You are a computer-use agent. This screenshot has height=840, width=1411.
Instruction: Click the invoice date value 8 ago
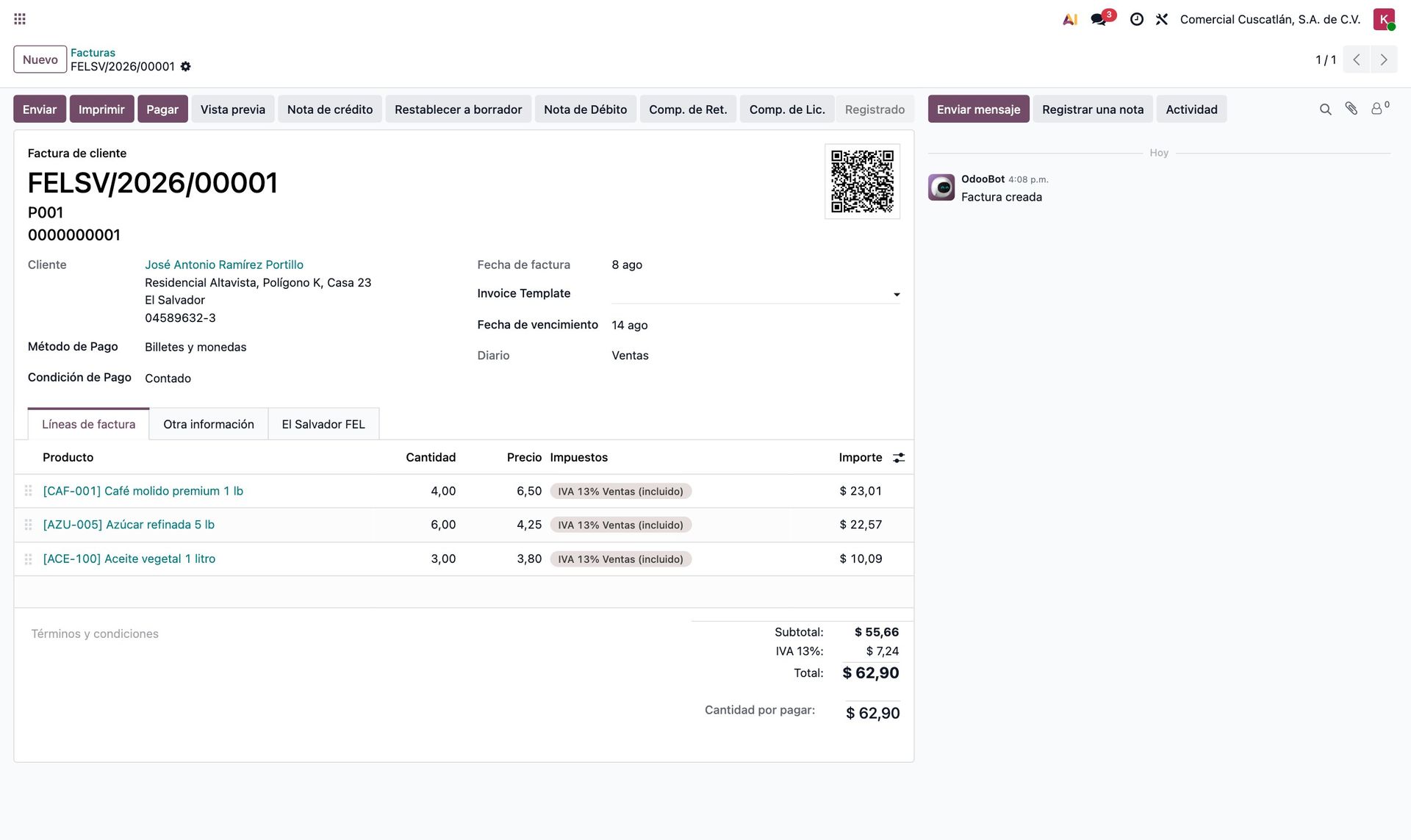coord(627,265)
